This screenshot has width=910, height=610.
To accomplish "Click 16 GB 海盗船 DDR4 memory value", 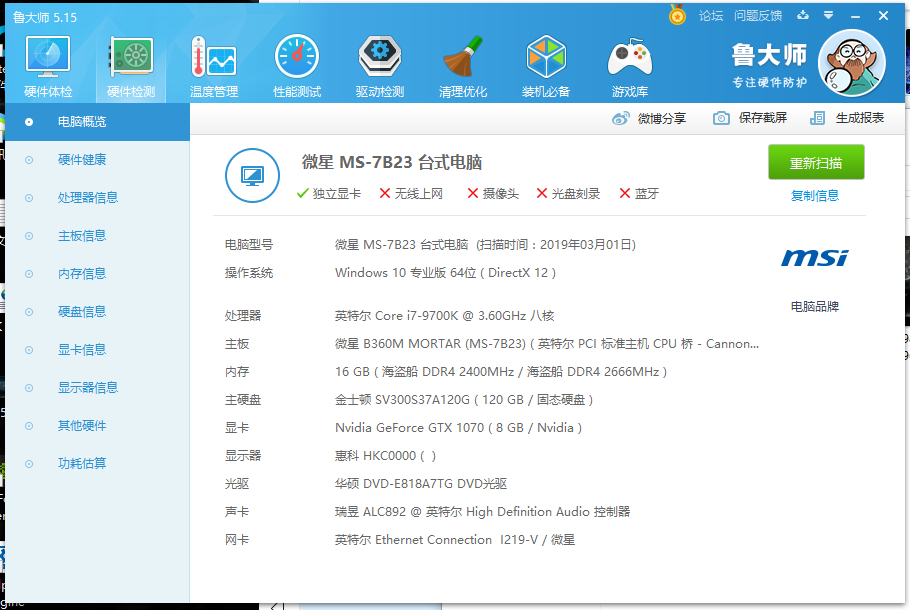I will (501, 372).
